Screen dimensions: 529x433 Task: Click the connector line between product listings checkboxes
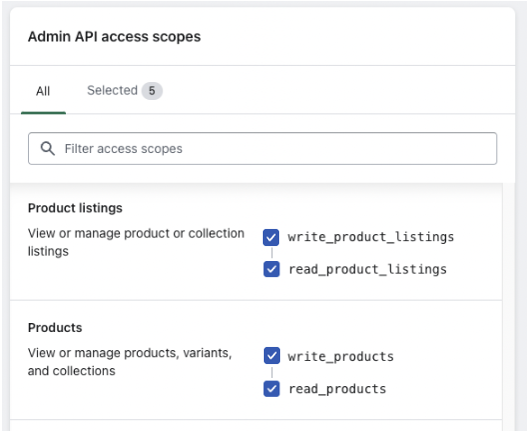point(272,253)
